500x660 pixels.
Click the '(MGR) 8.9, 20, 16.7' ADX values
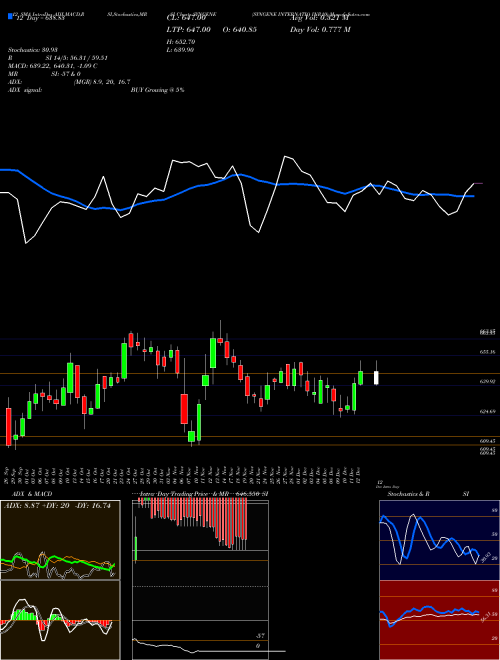click(x=102, y=82)
